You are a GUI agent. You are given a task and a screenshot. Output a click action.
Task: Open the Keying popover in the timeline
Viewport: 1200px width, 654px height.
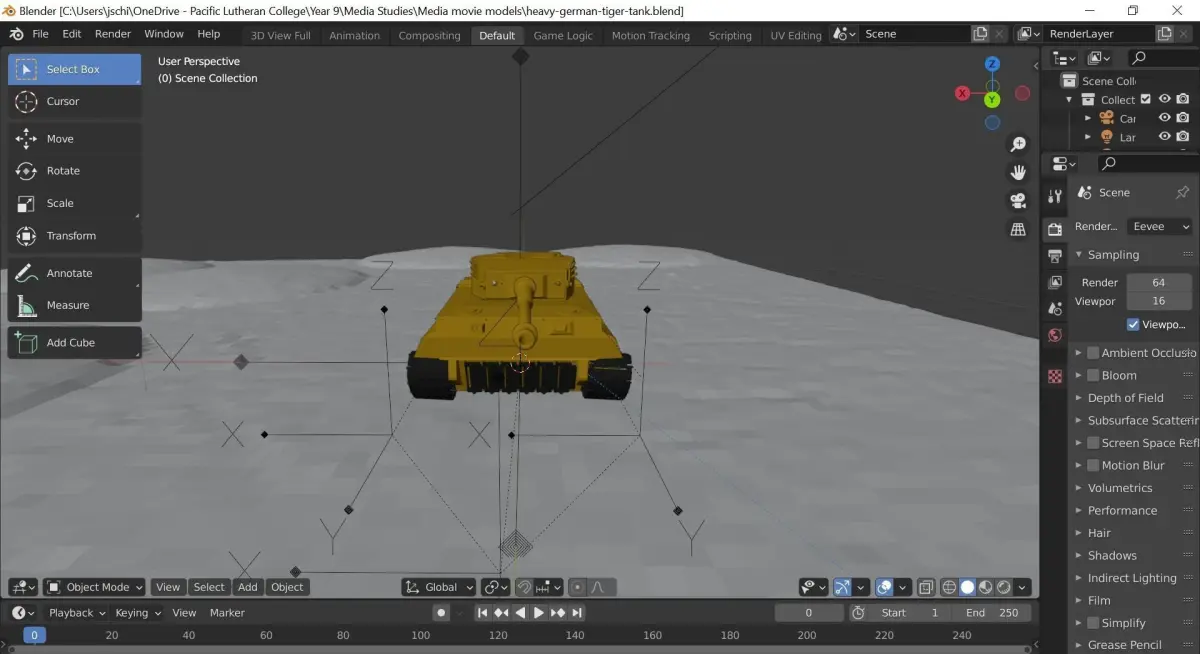(137, 613)
